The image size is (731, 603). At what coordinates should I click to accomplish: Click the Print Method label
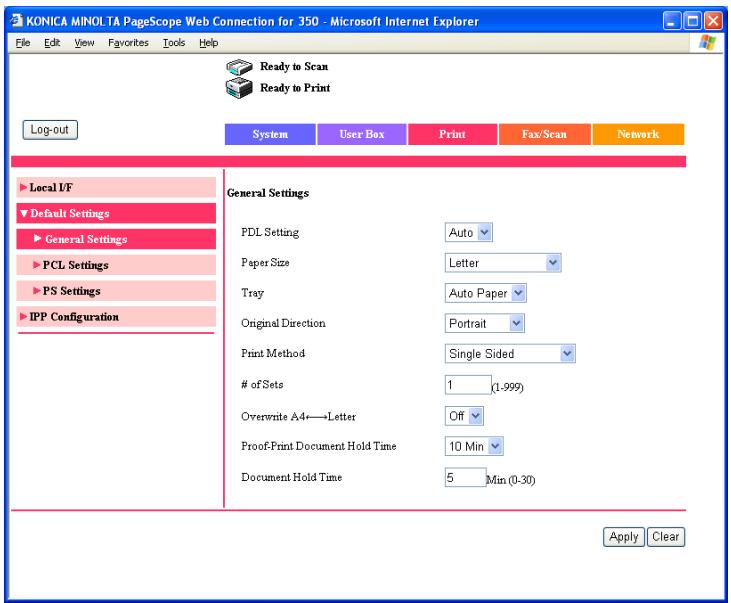click(273, 353)
